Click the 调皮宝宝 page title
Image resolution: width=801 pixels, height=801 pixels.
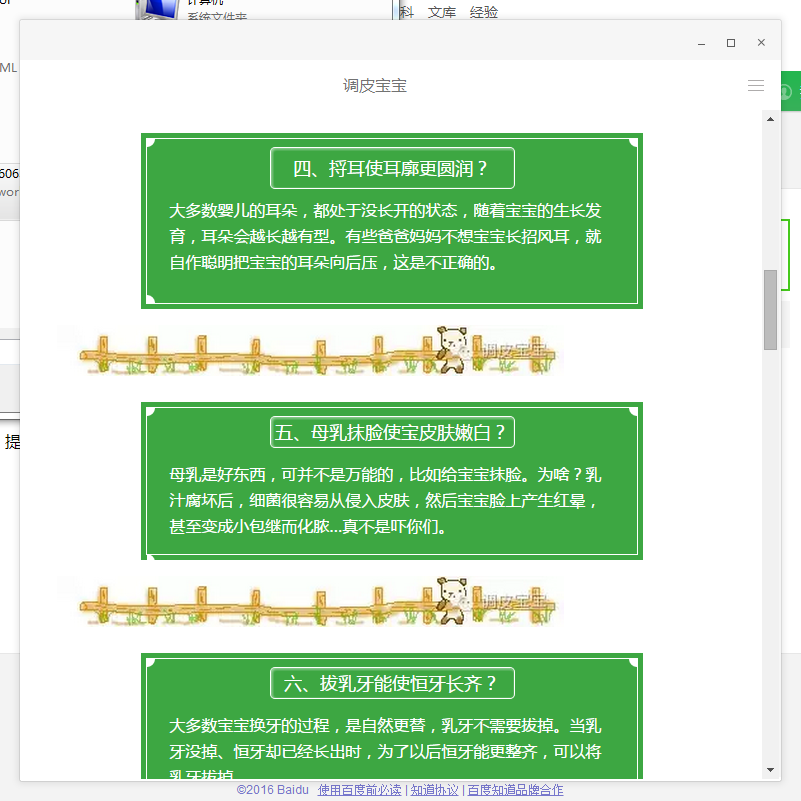[375, 86]
